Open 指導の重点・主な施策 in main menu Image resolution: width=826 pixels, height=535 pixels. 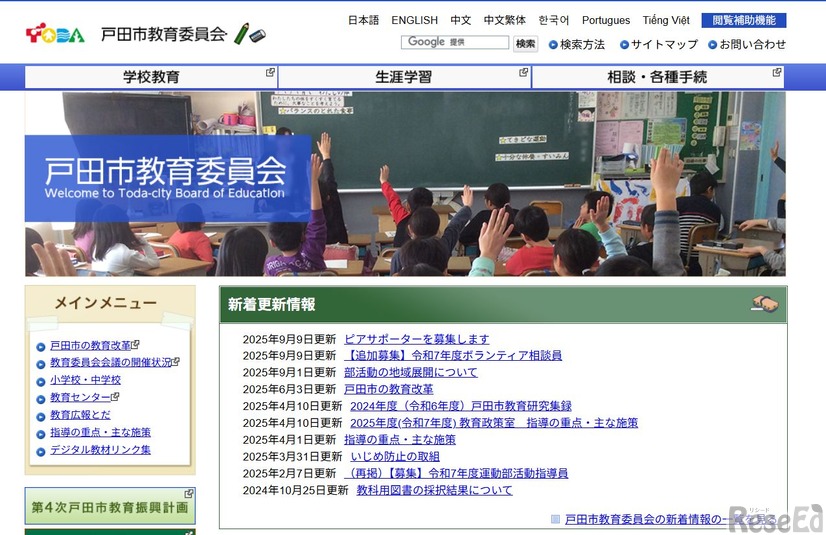(x=100, y=432)
